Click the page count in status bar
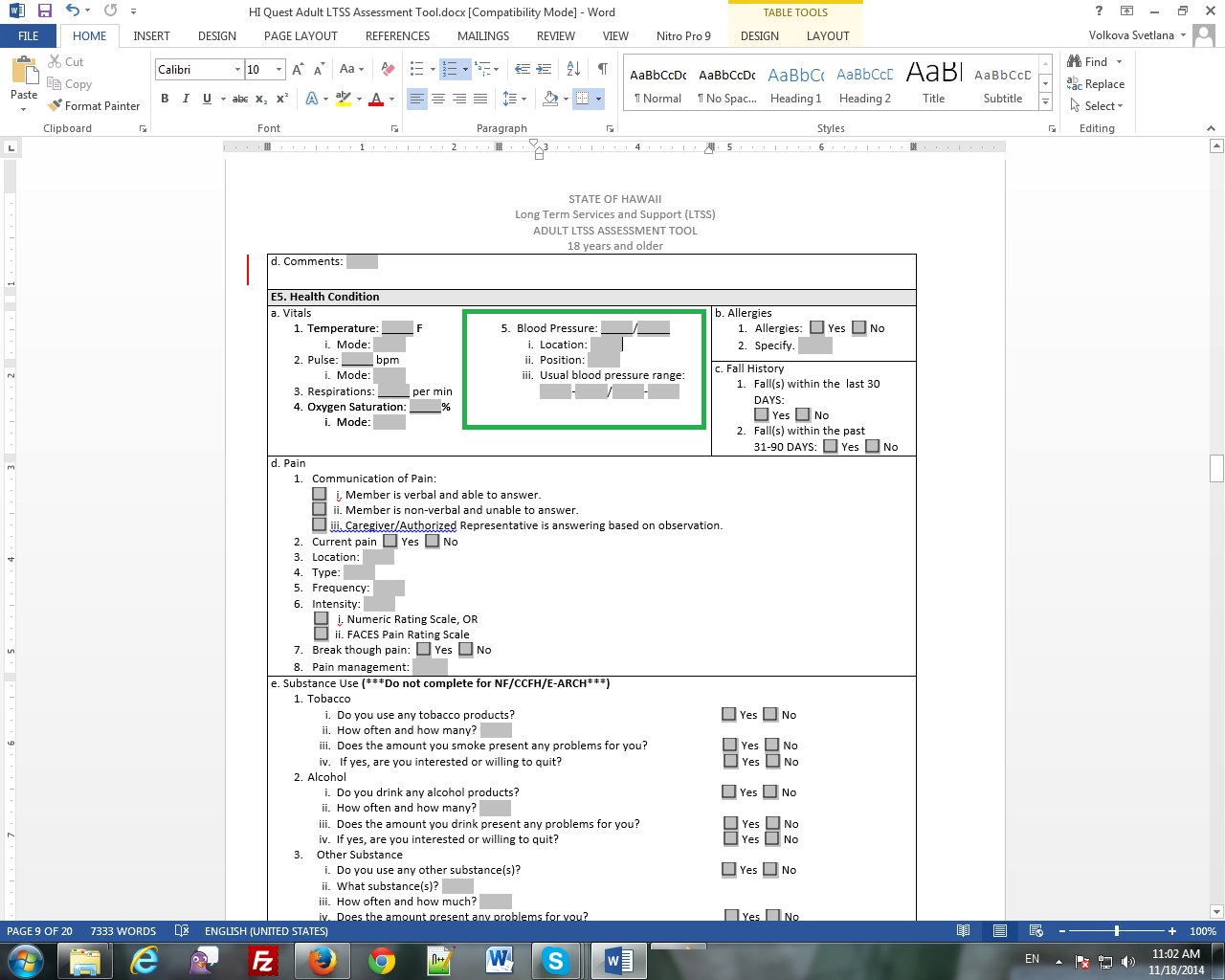Screen dimensions: 1225x980 click(39, 931)
